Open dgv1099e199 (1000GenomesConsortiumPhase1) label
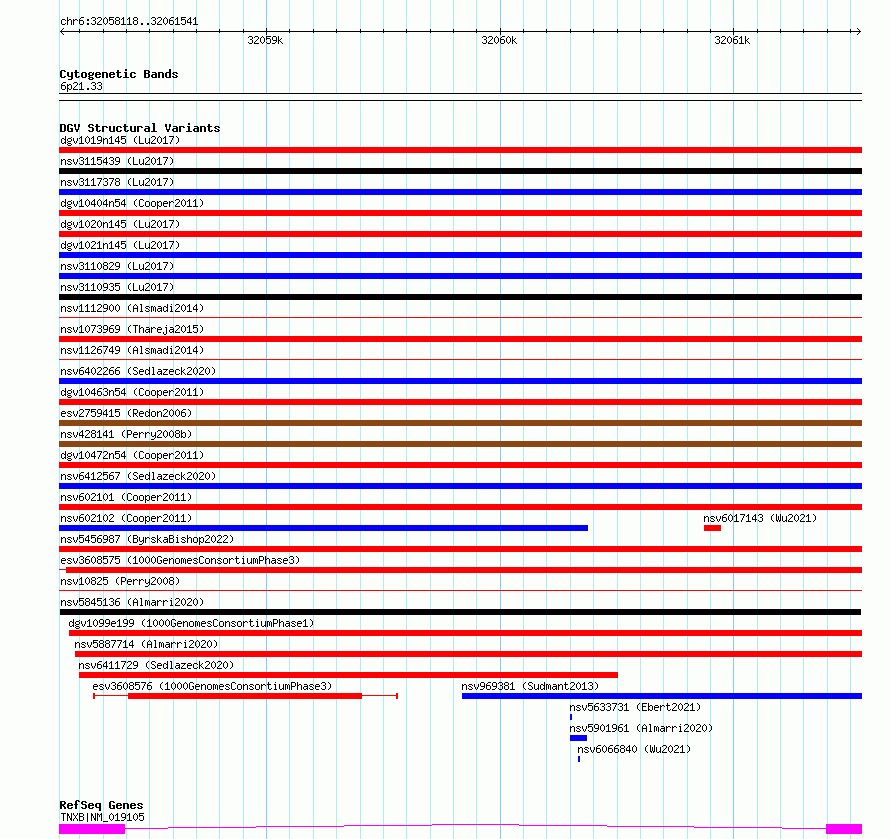 click(x=191, y=623)
